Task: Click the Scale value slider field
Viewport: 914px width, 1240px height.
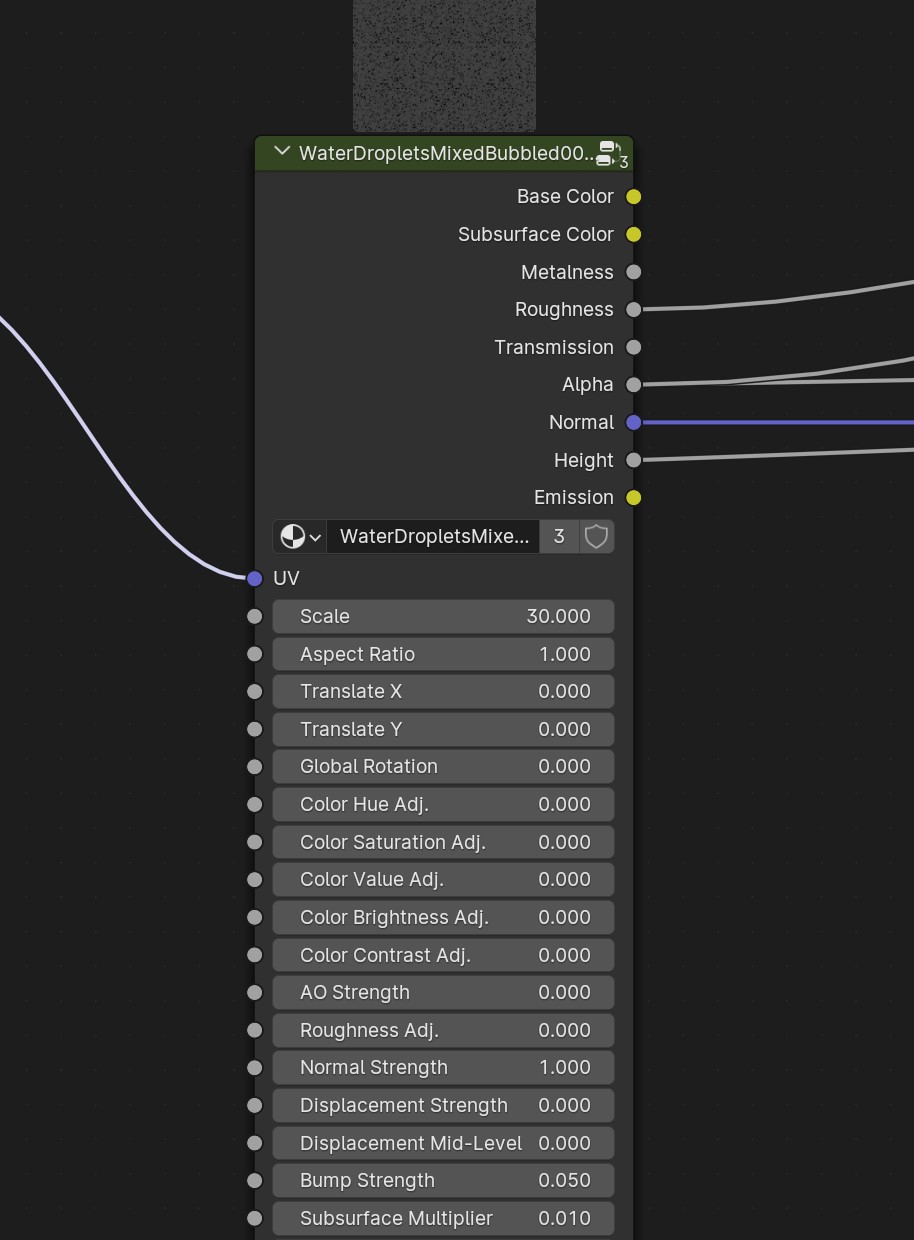Action: pyautogui.click(x=443, y=617)
